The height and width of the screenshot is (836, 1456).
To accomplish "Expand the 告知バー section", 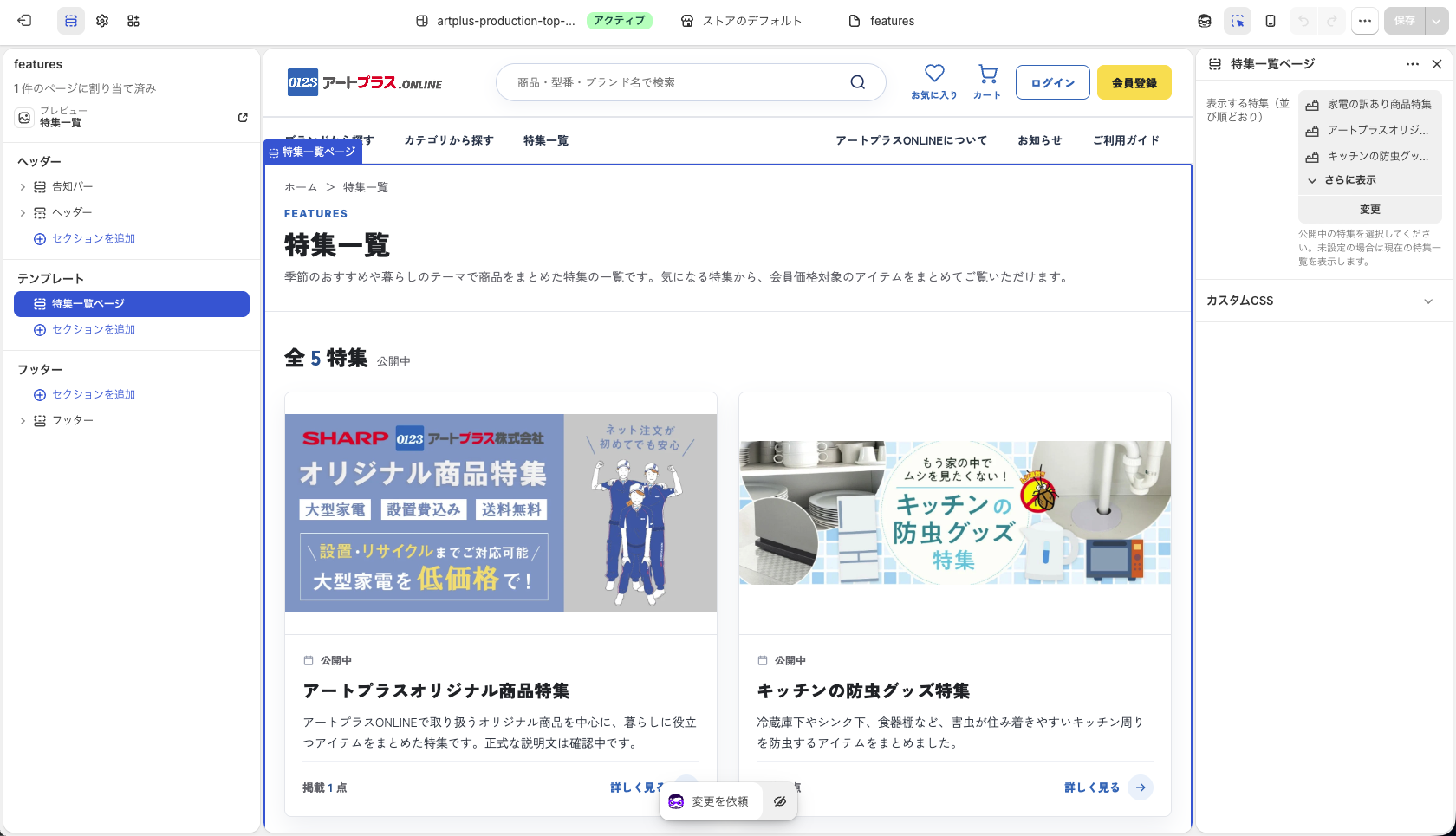I will click(23, 186).
